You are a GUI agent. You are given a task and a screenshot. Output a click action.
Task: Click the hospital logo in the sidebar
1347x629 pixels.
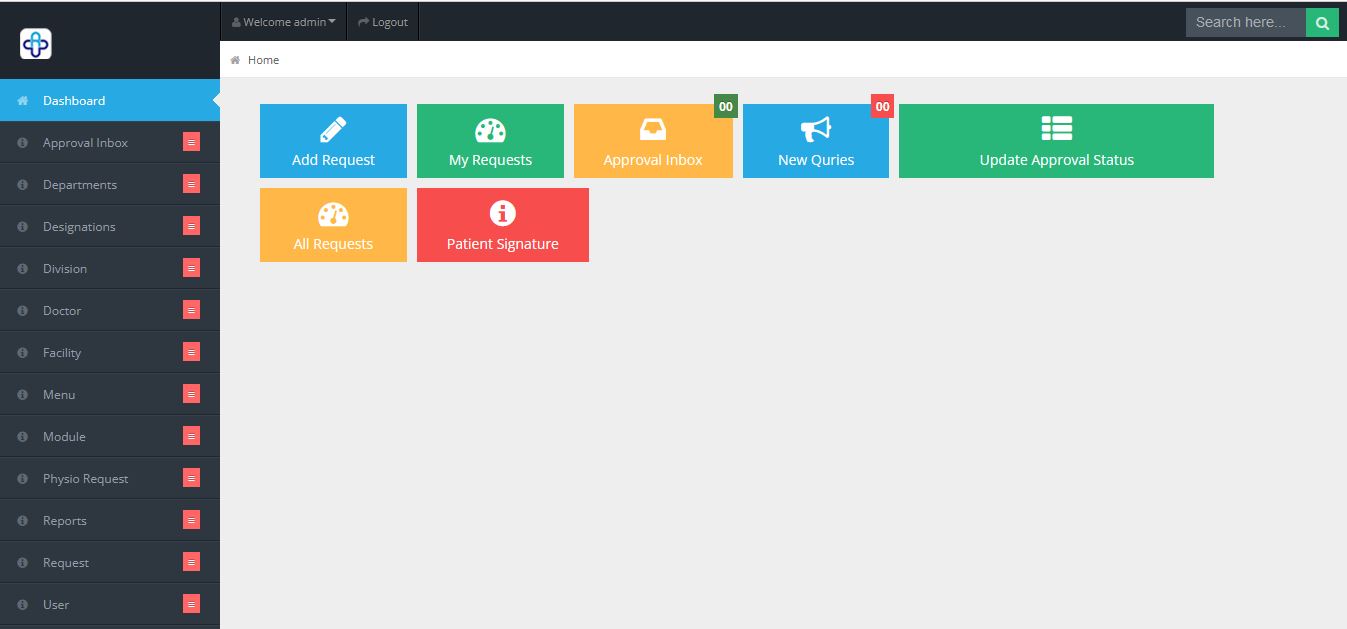pyautogui.click(x=34, y=43)
